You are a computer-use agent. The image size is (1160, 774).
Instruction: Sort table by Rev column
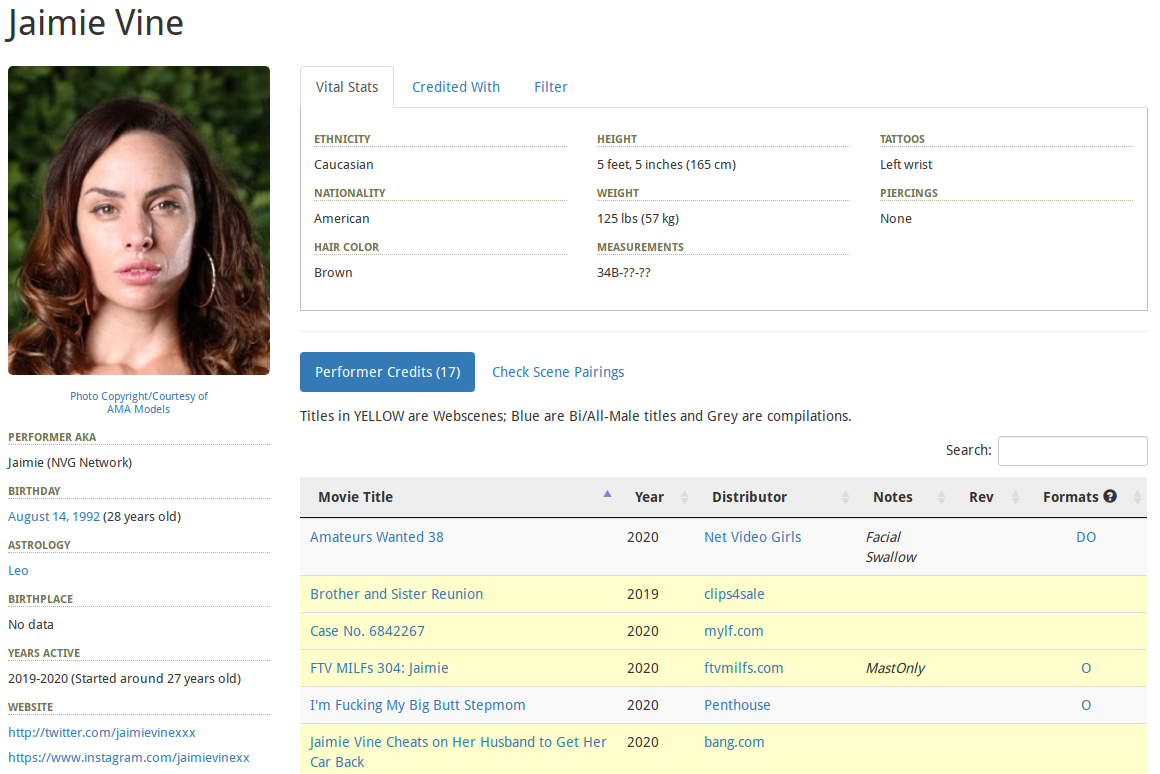click(990, 497)
